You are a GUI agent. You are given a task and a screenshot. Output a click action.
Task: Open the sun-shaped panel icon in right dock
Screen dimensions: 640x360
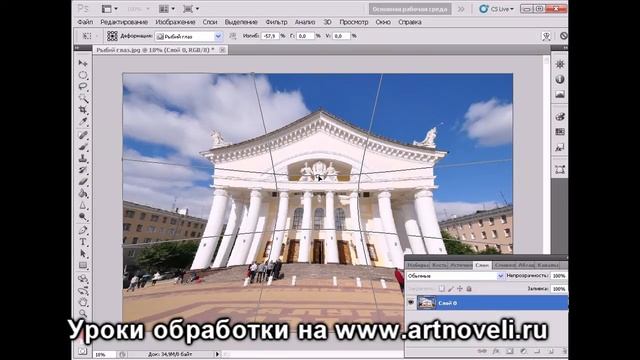coord(560,64)
